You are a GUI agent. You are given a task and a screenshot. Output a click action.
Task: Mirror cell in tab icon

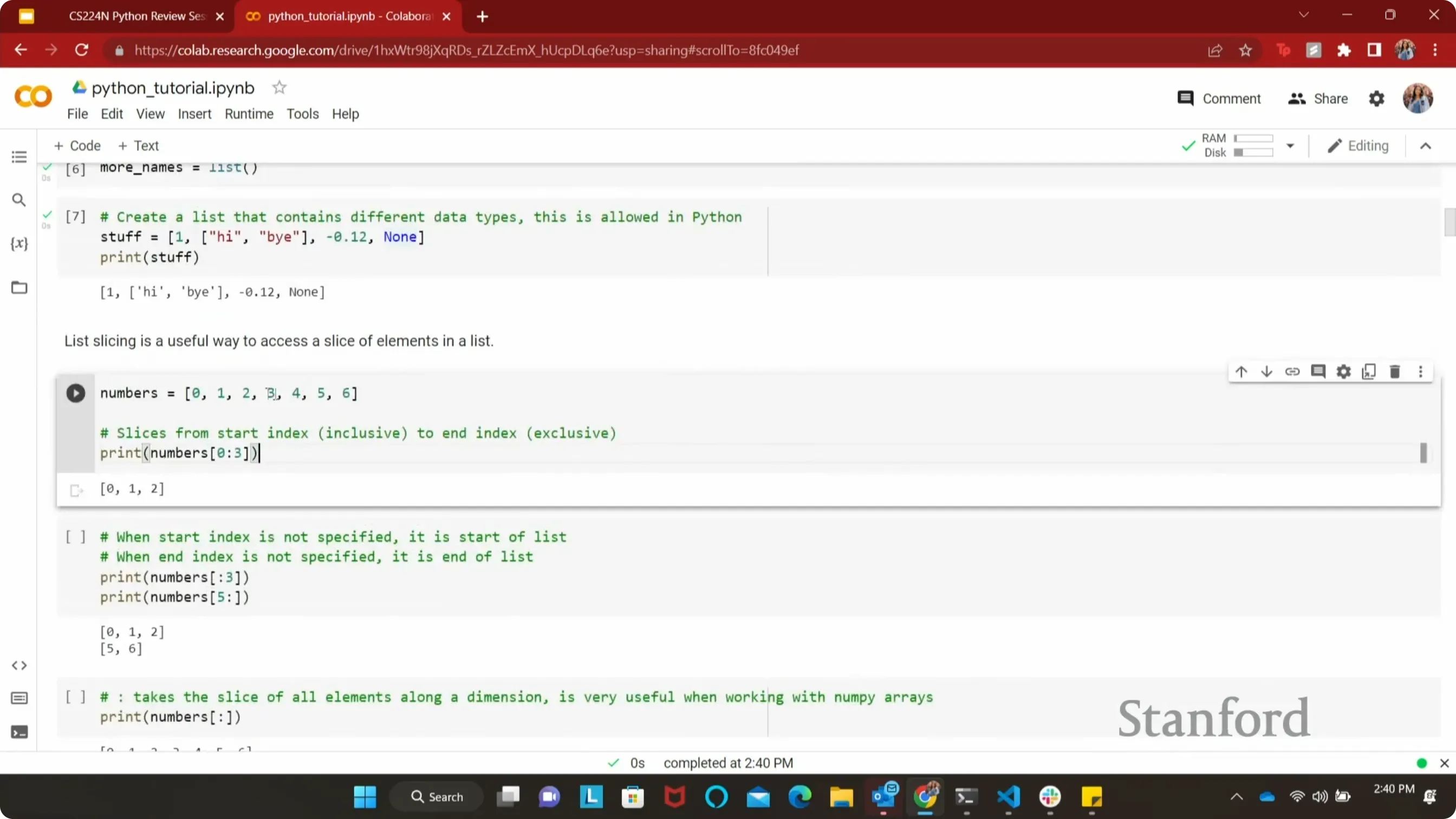(x=1369, y=372)
